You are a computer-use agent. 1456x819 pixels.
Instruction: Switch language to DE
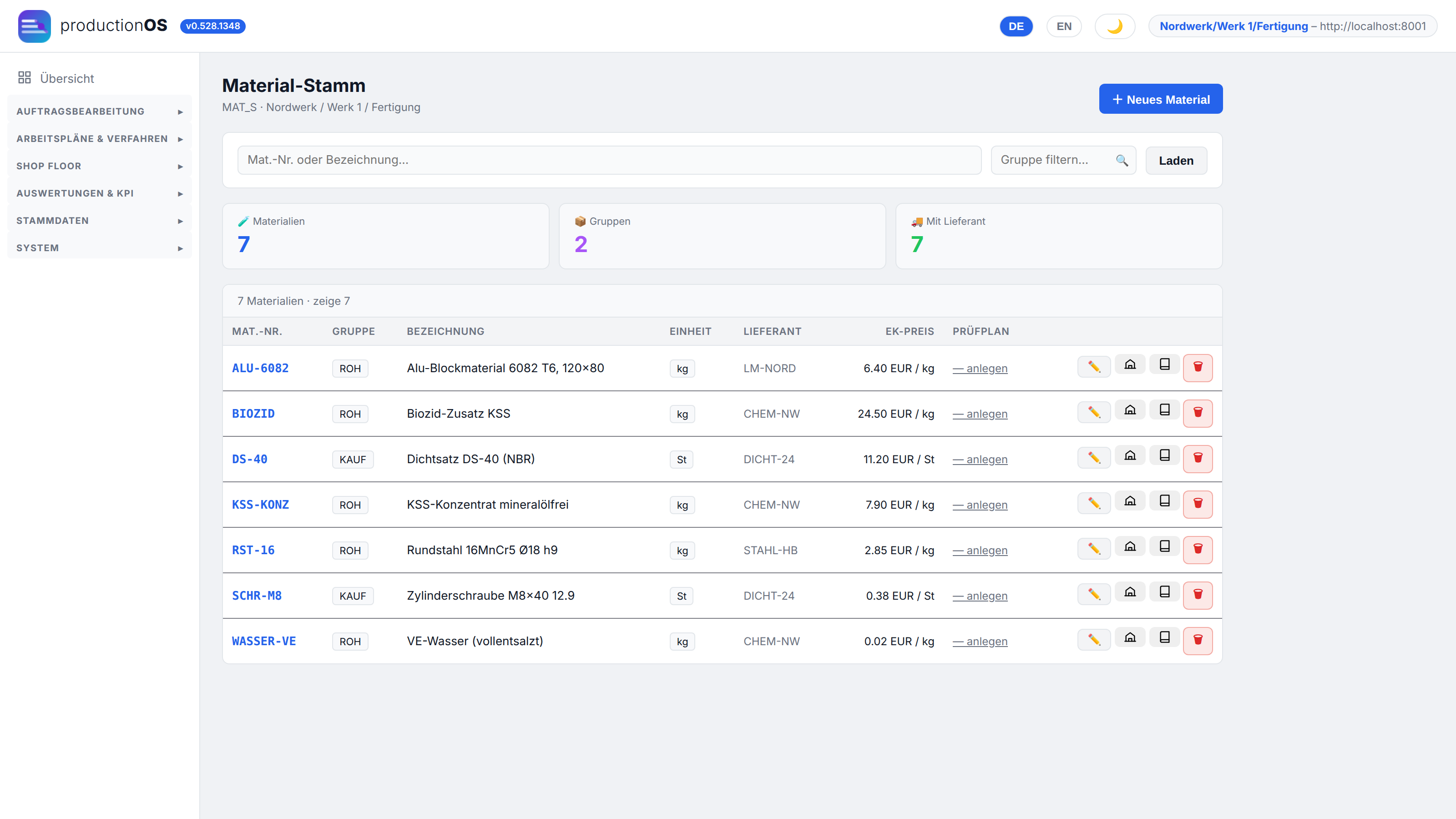1016,26
